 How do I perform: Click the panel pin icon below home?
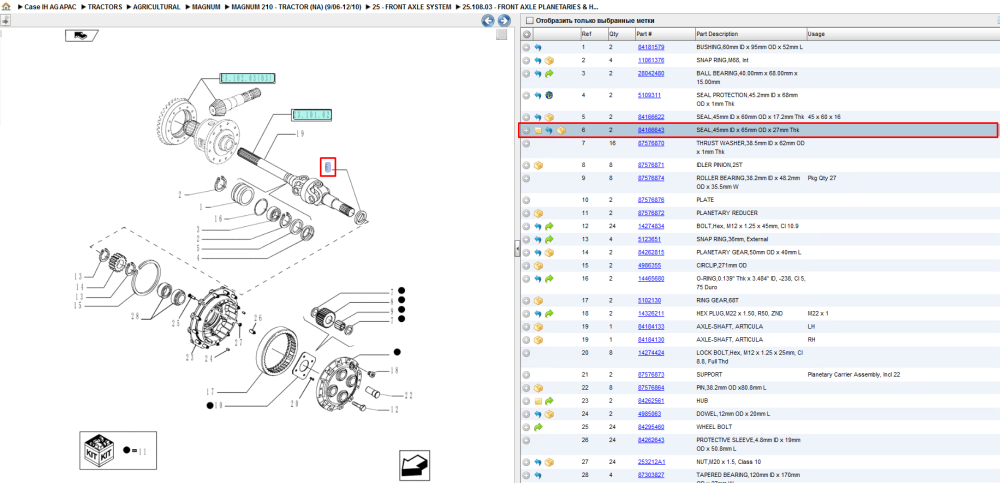tap(5, 20)
